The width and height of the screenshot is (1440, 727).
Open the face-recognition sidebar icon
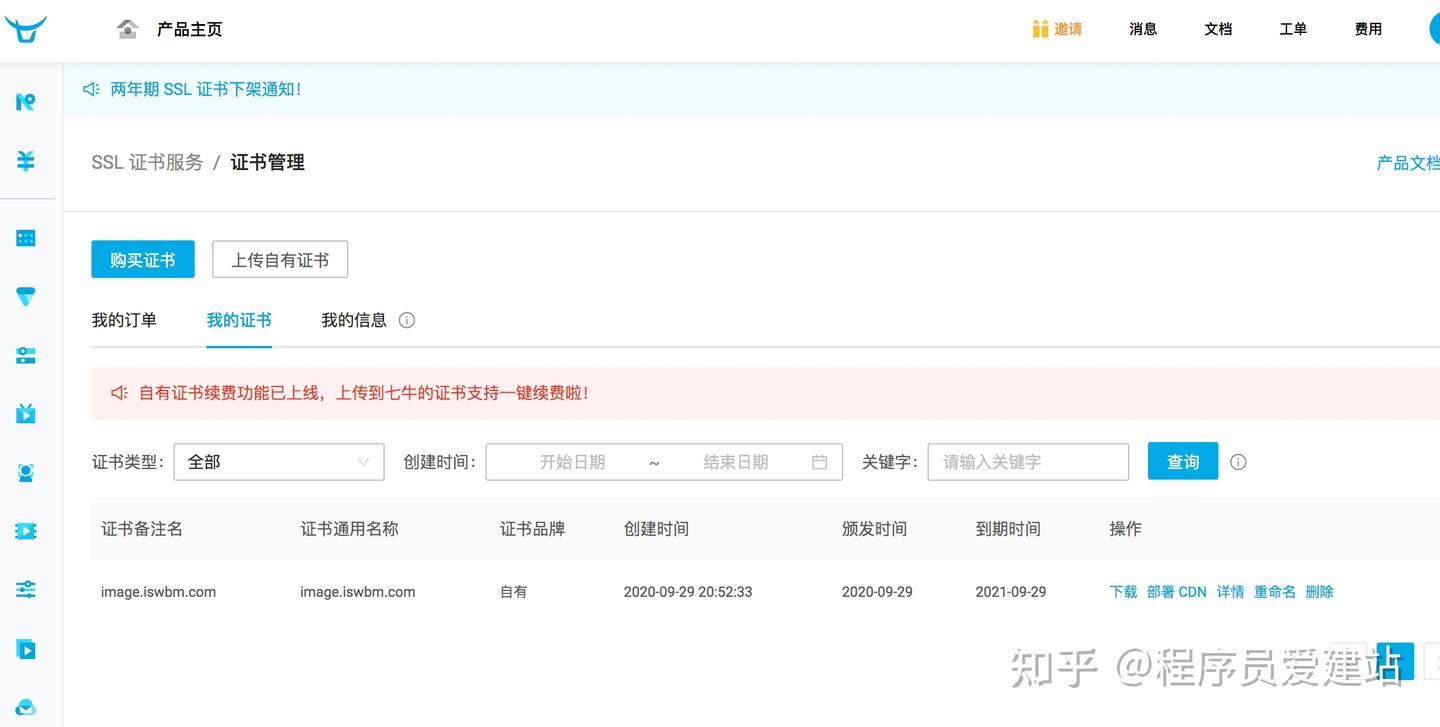[26, 472]
